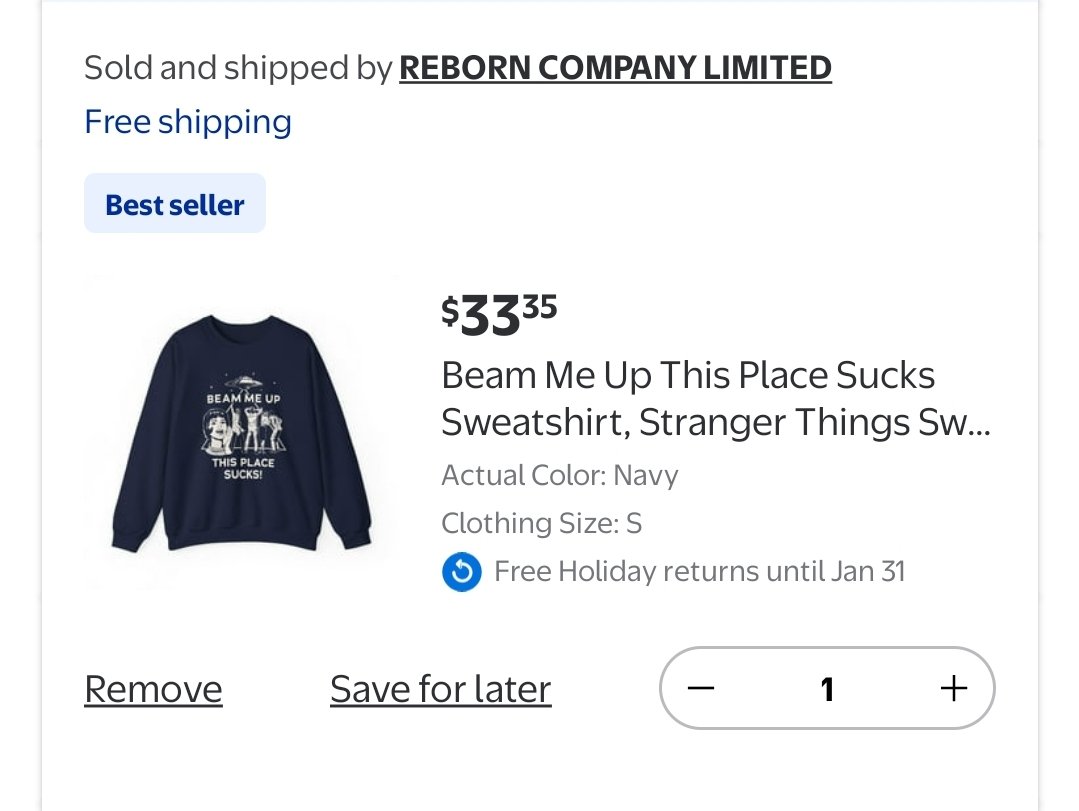Viewport: 1079px width, 811px height.
Task: Open the navy sweatshirt product thumbnail
Action: click(242, 433)
